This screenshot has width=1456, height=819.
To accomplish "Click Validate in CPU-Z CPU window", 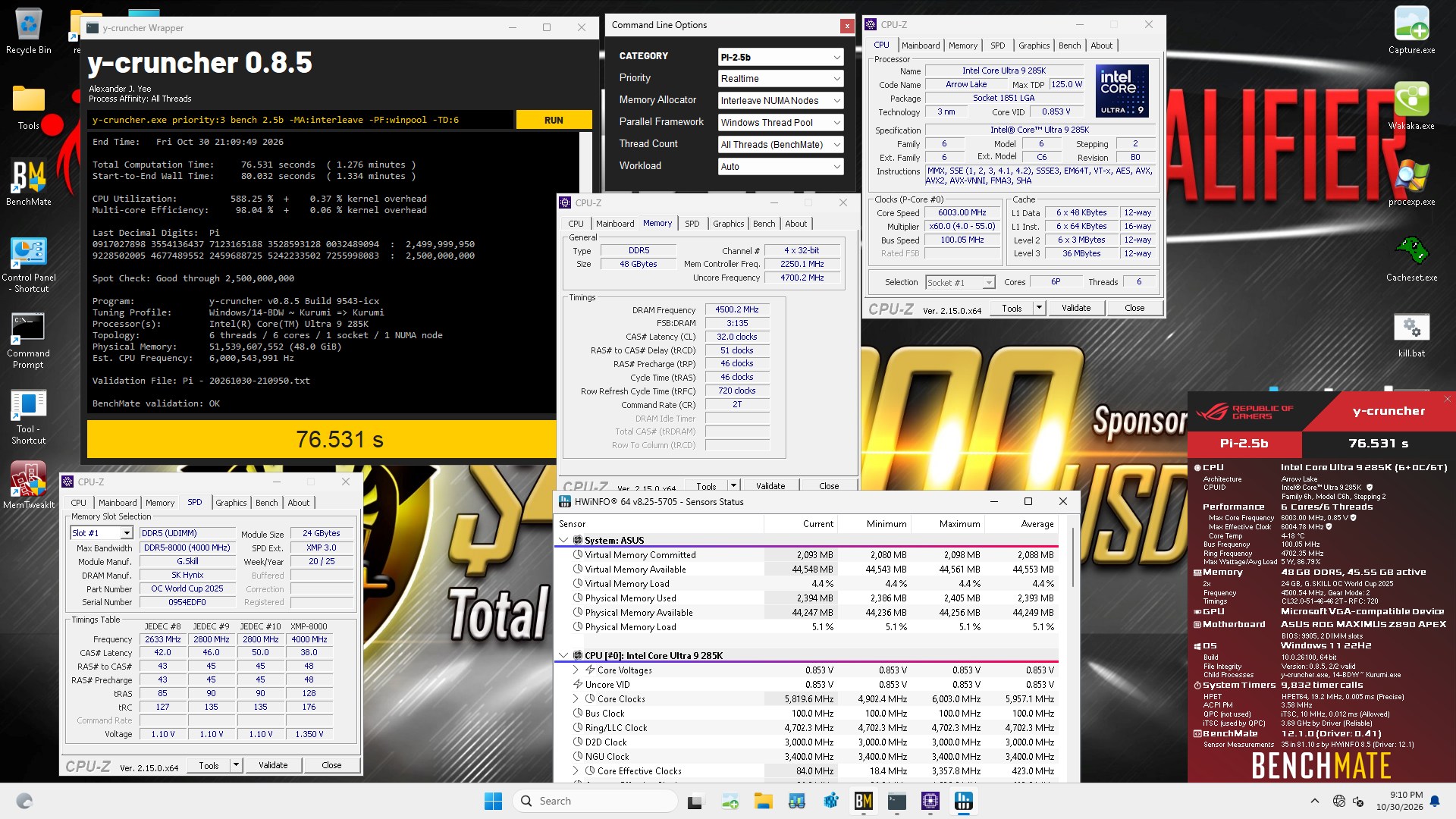I will click(x=1075, y=308).
